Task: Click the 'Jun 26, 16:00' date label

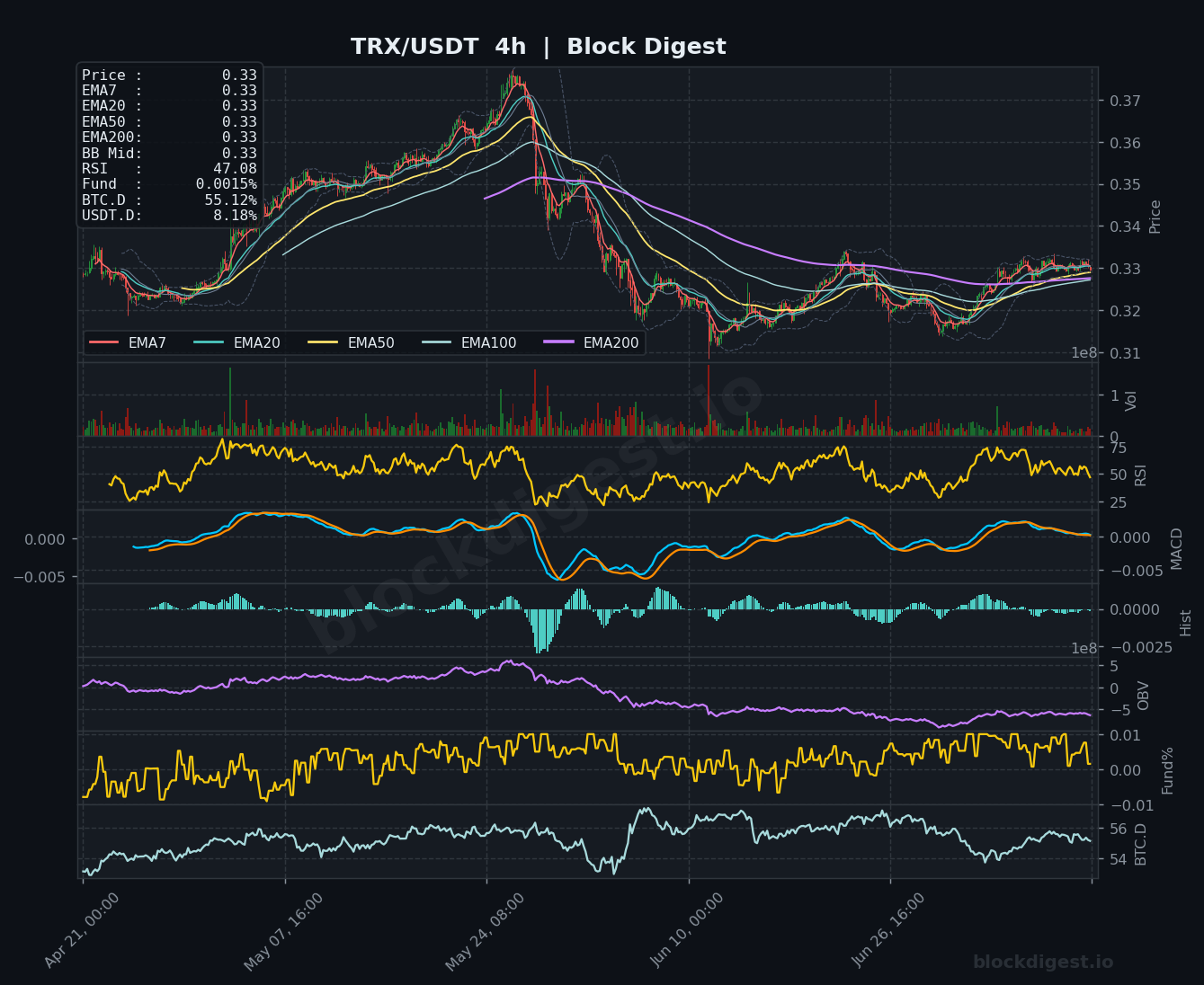Action: click(x=889, y=930)
